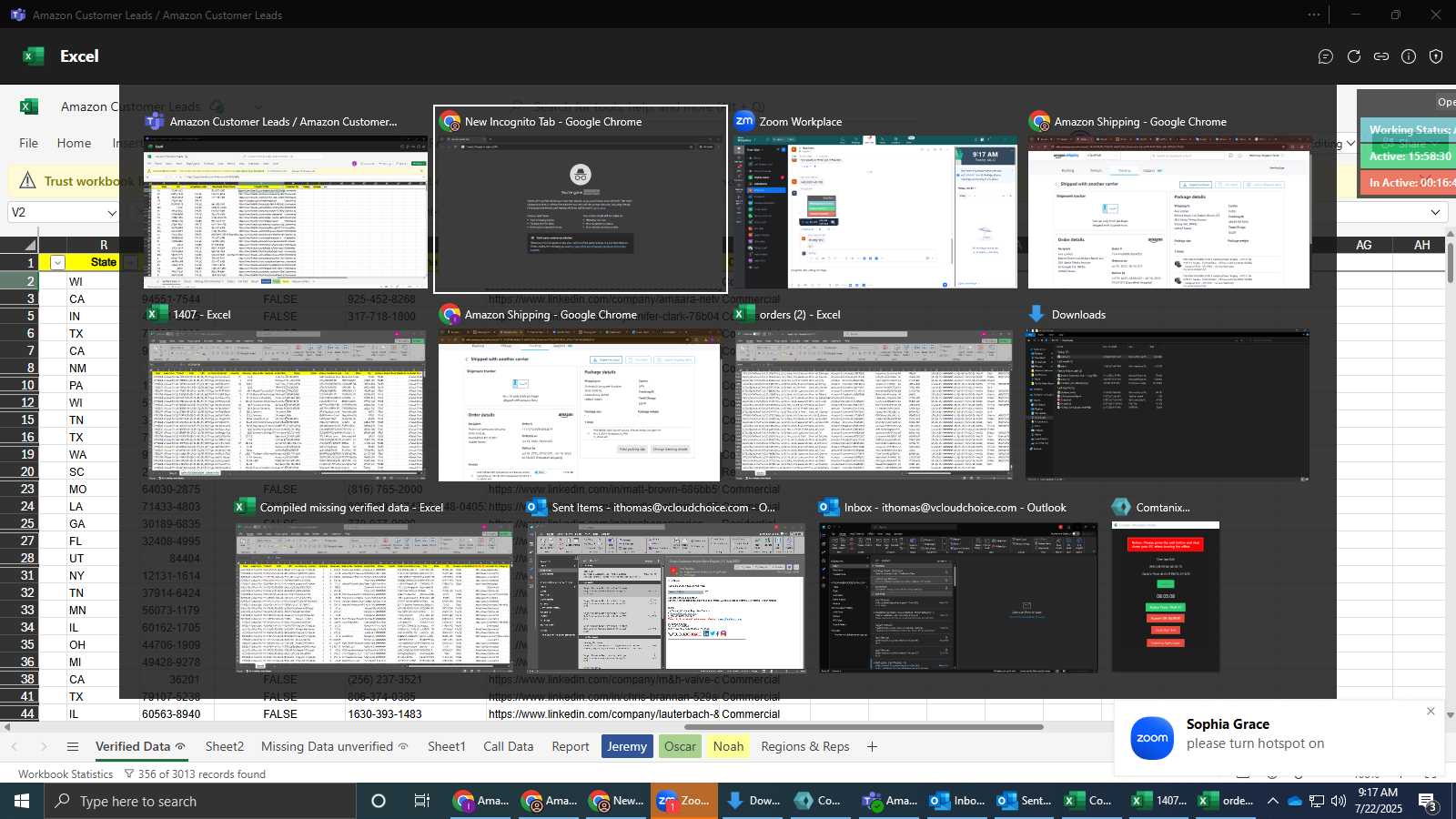Switch to the Sheet1 tab
1456x819 pixels.
click(447, 746)
